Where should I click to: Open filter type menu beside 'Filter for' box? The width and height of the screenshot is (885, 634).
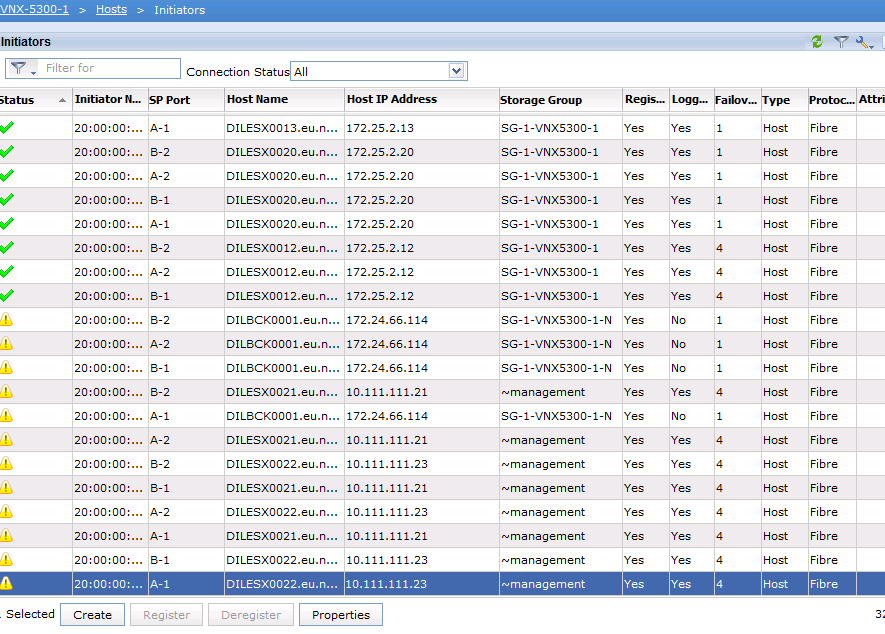pos(22,69)
